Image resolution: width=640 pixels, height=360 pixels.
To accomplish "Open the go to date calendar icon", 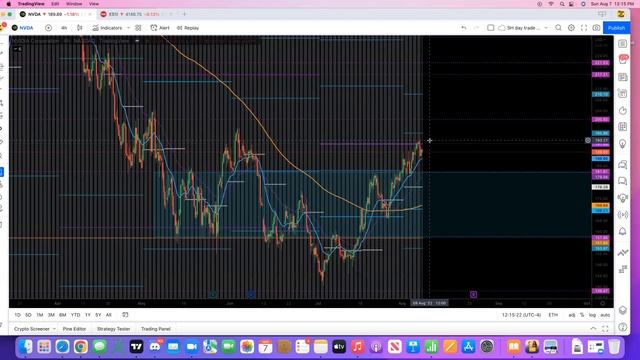I will pyautogui.click(x=125, y=315).
